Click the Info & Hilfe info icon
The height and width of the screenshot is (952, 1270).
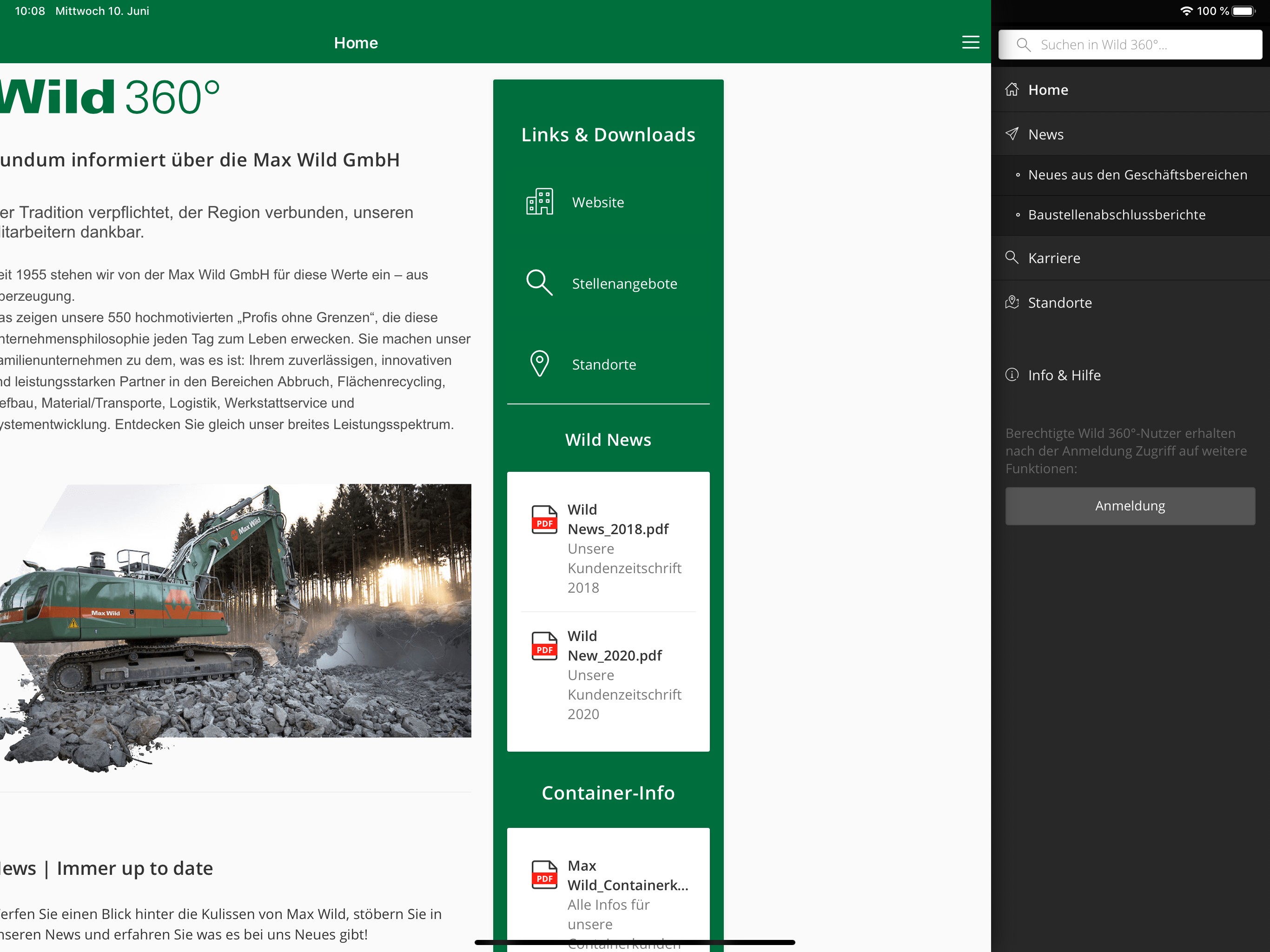tap(1012, 375)
